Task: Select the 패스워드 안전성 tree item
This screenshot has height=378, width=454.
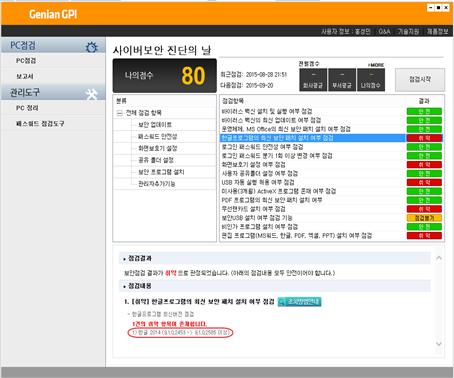Action: point(158,136)
